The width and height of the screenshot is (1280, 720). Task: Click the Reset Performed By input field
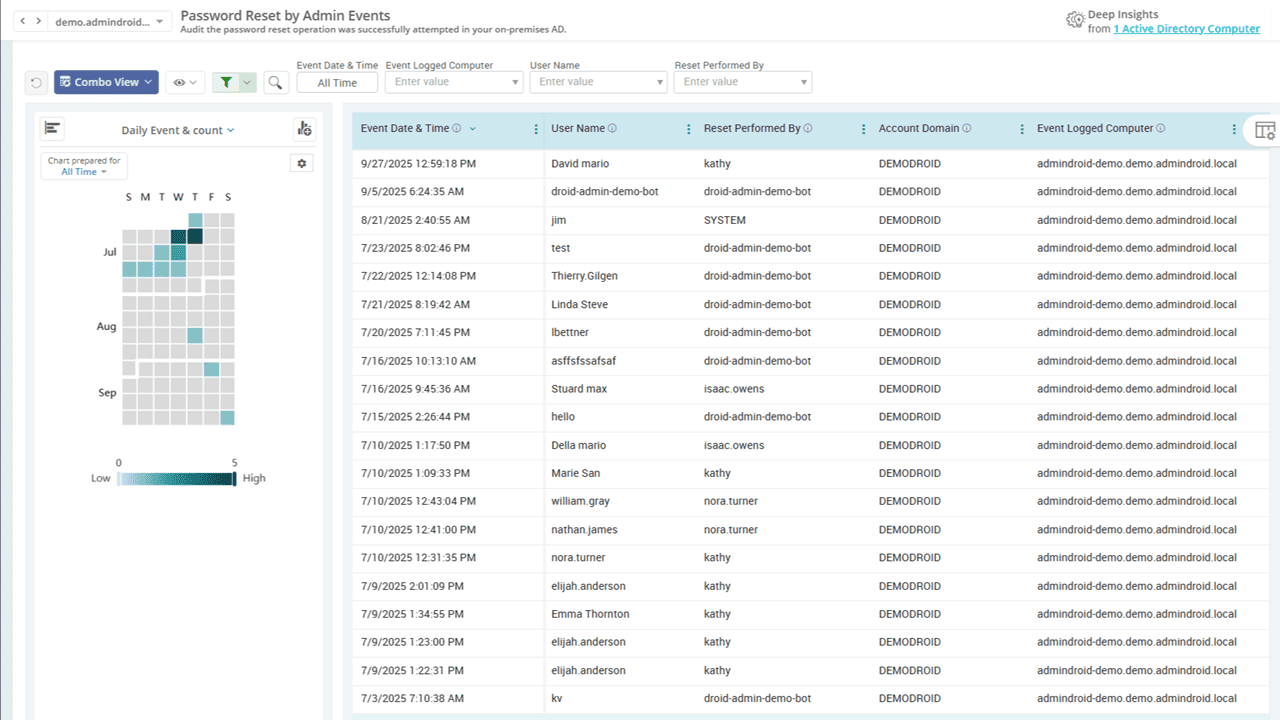pos(734,82)
